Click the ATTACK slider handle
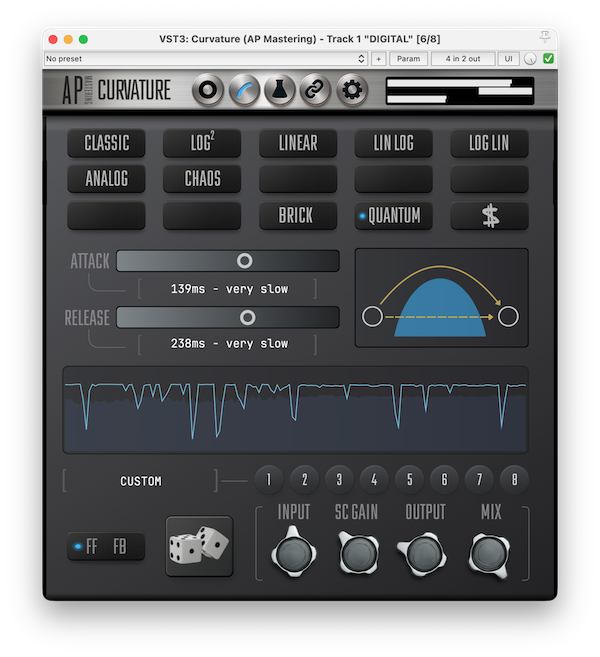Screen dimensions: 600x657 [244, 261]
